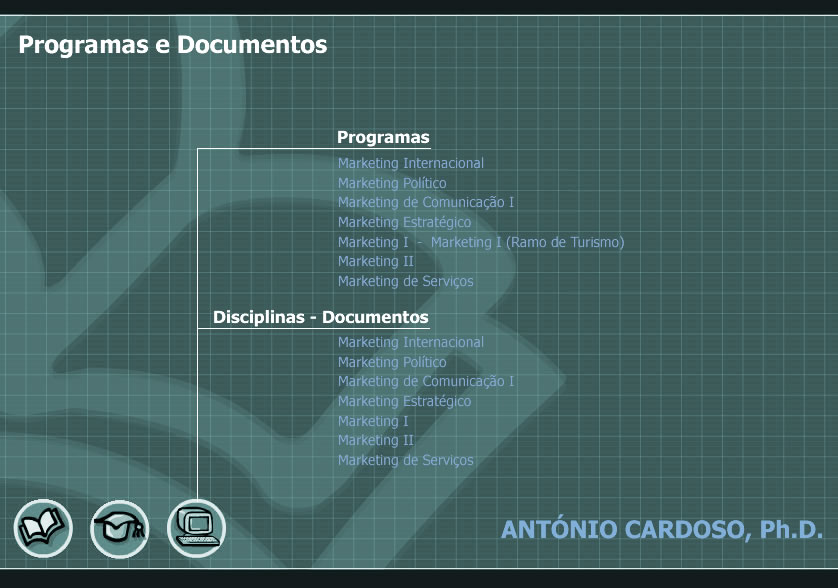Screen dimensions: 838x588
Task: Select Marketing de Comunicação I program link
Action: (425, 202)
